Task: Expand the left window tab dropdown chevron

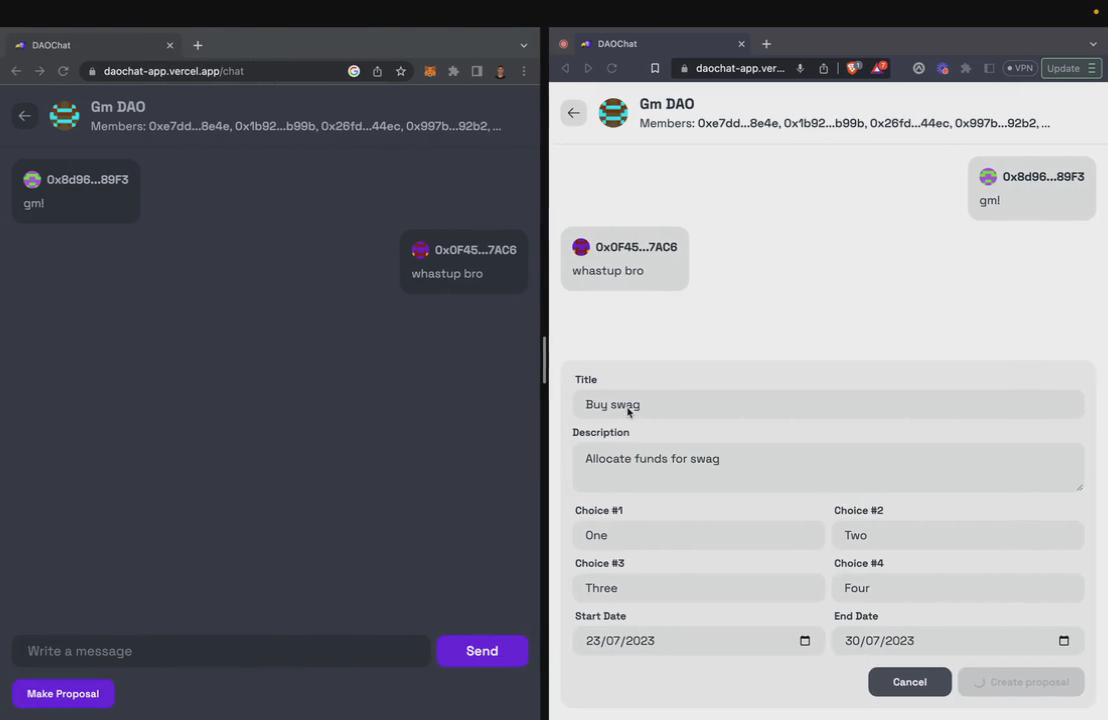Action: click(x=523, y=44)
